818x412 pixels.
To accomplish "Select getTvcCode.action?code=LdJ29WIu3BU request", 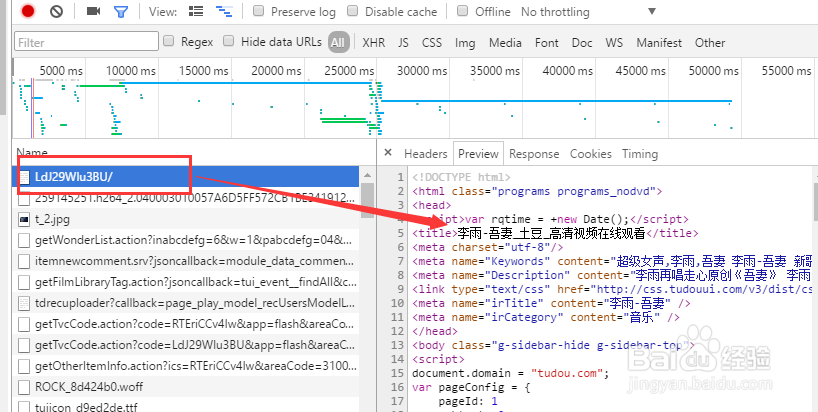I will coord(187,345).
